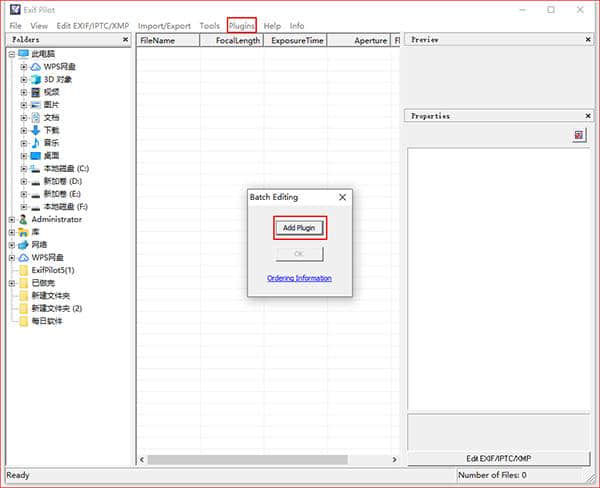600x488 pixels.
Task: Click the 3D 对象 folder icon
Action: (36, 79)
